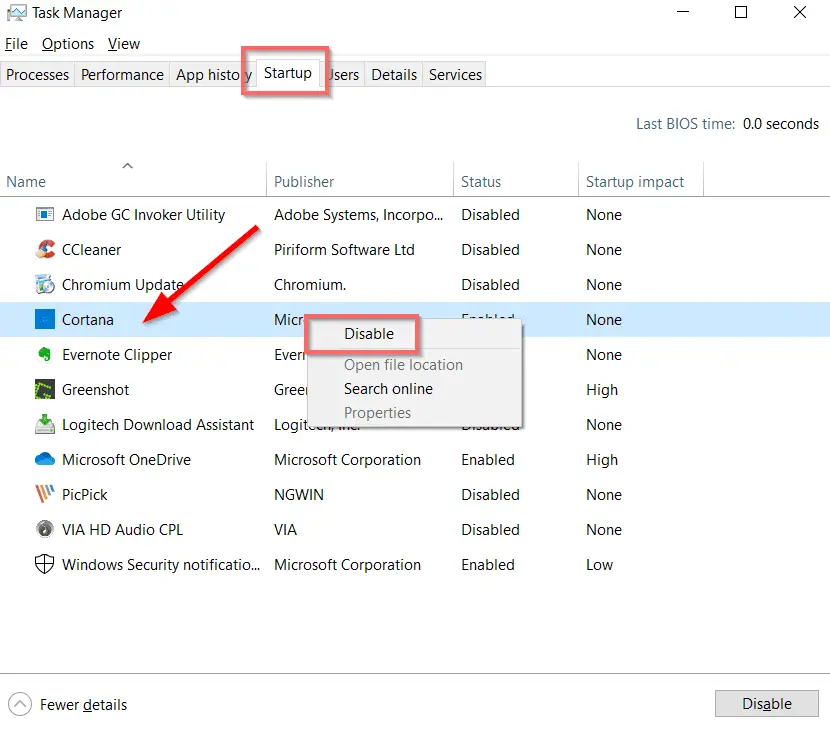
Task: Switch to the Services tab
Action: (455, 75)
